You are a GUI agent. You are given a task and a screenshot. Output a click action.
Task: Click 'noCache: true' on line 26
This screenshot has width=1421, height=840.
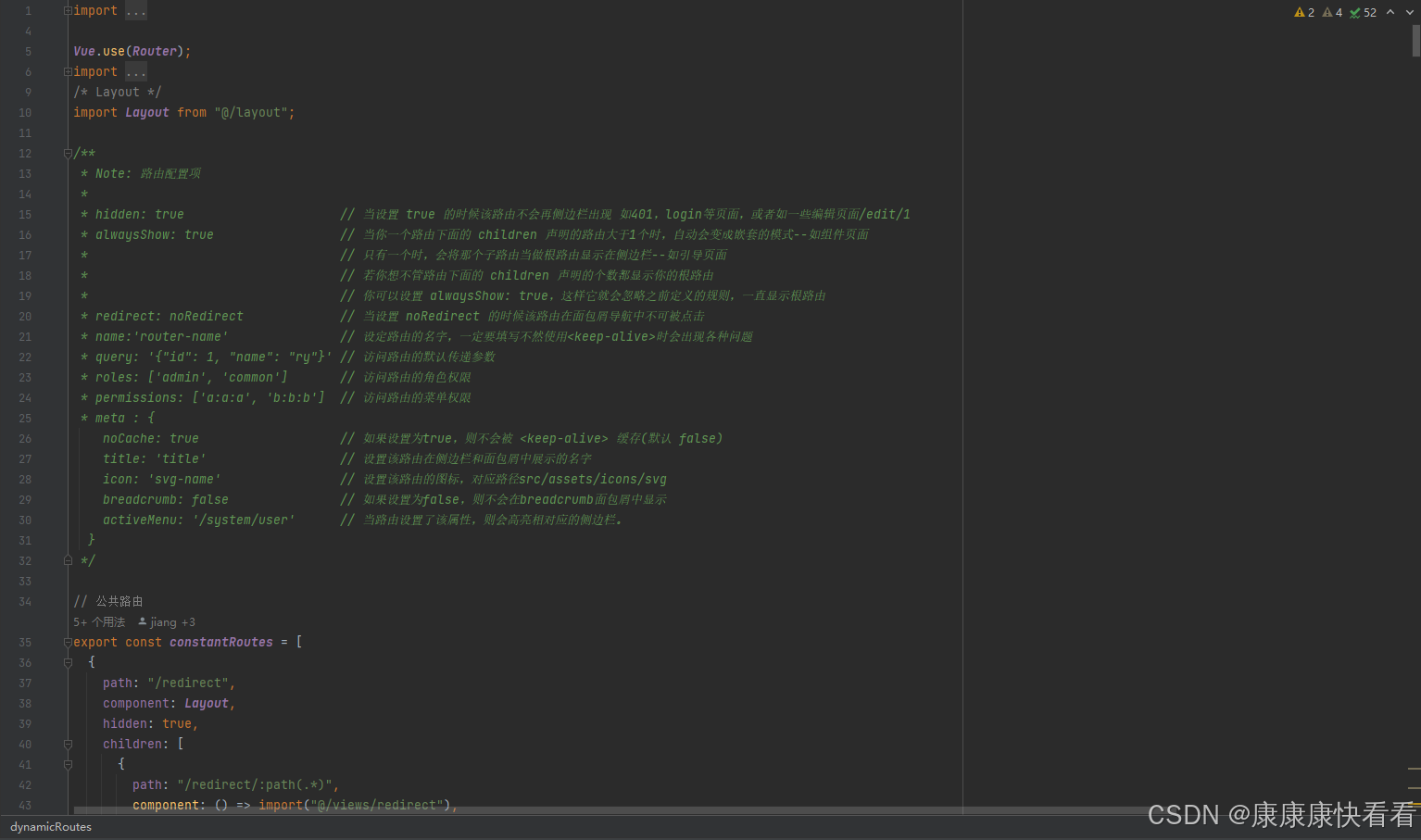pyautogui.click(x=151, y=439)
